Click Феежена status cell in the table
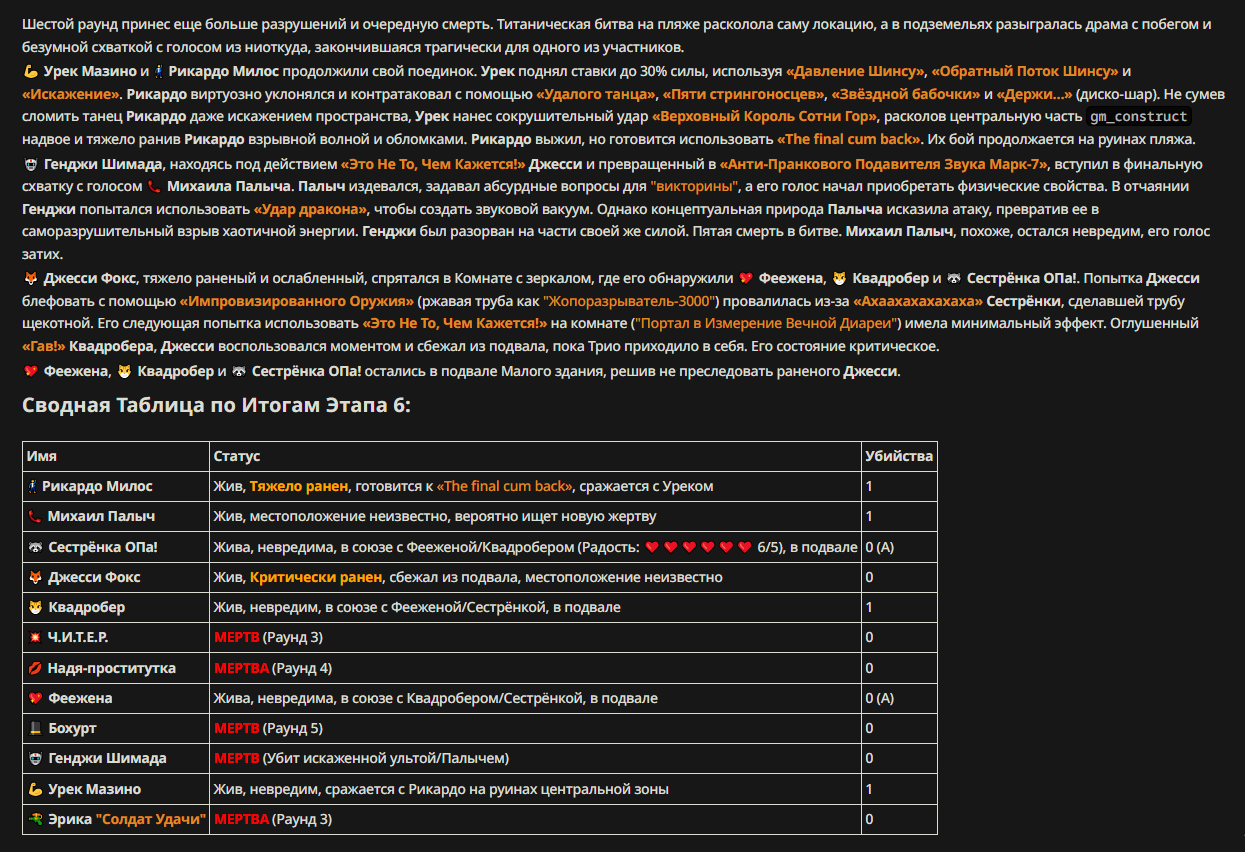The width and height of the screenshot is (1245, 852). [535, 698]
